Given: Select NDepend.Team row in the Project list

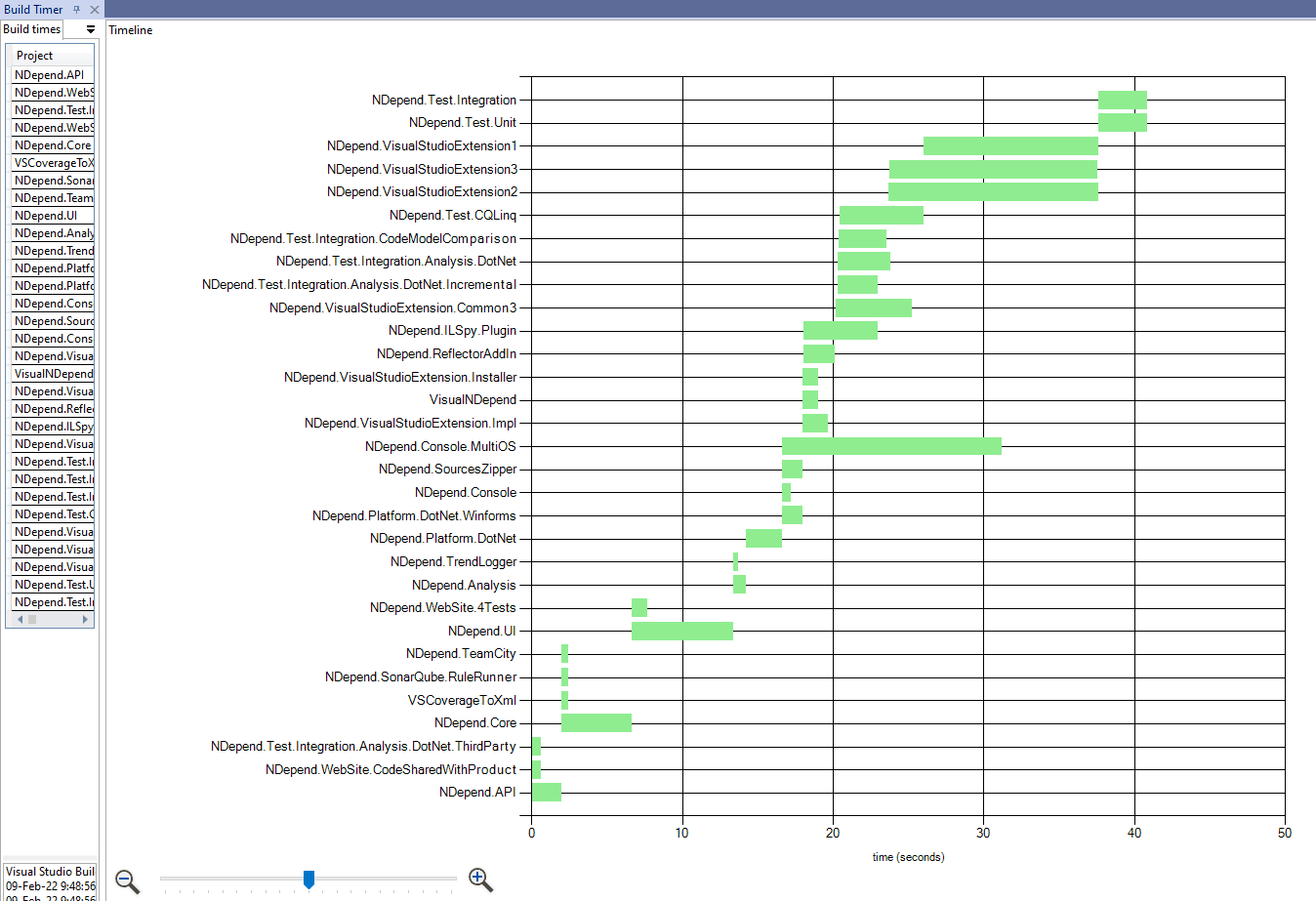Looking at the screenshot, I should click(53, 198).
